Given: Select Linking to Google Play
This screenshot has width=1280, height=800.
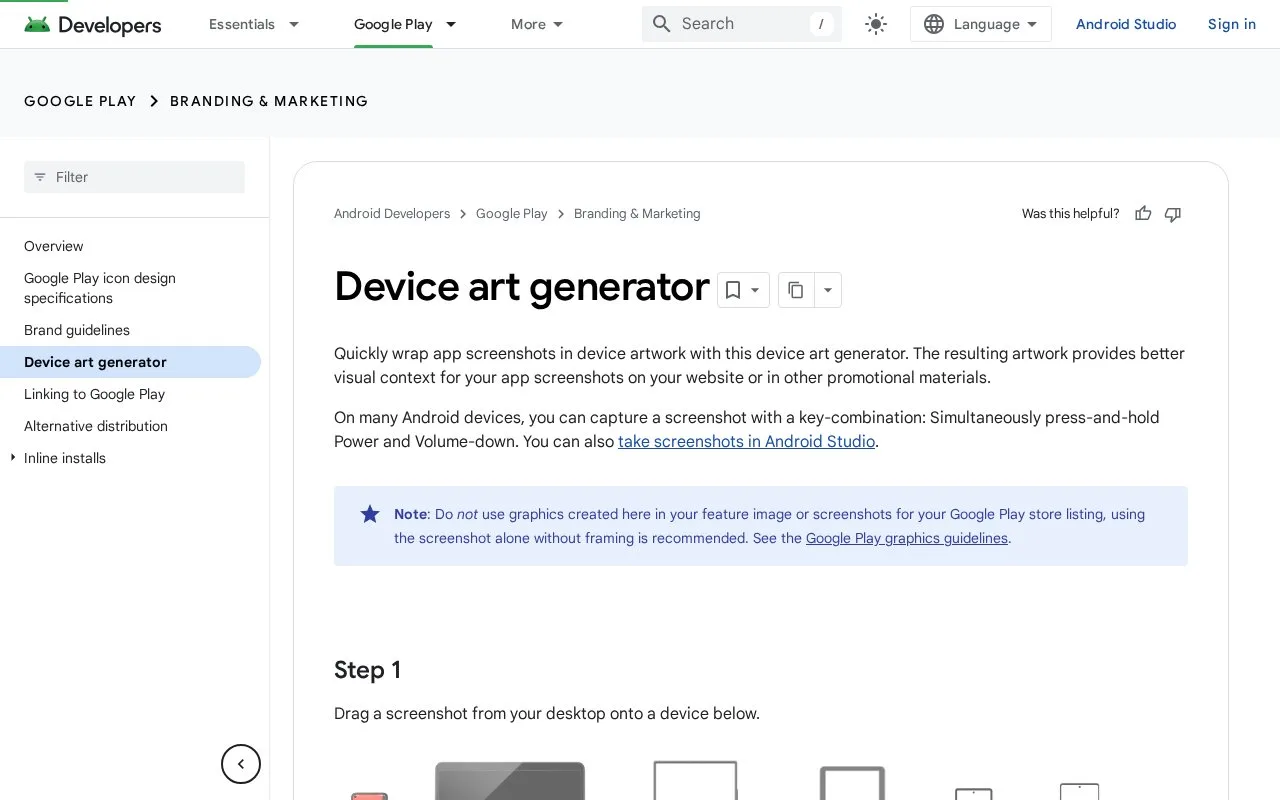Looking at the screenshot, I should [x=95, y=394].
